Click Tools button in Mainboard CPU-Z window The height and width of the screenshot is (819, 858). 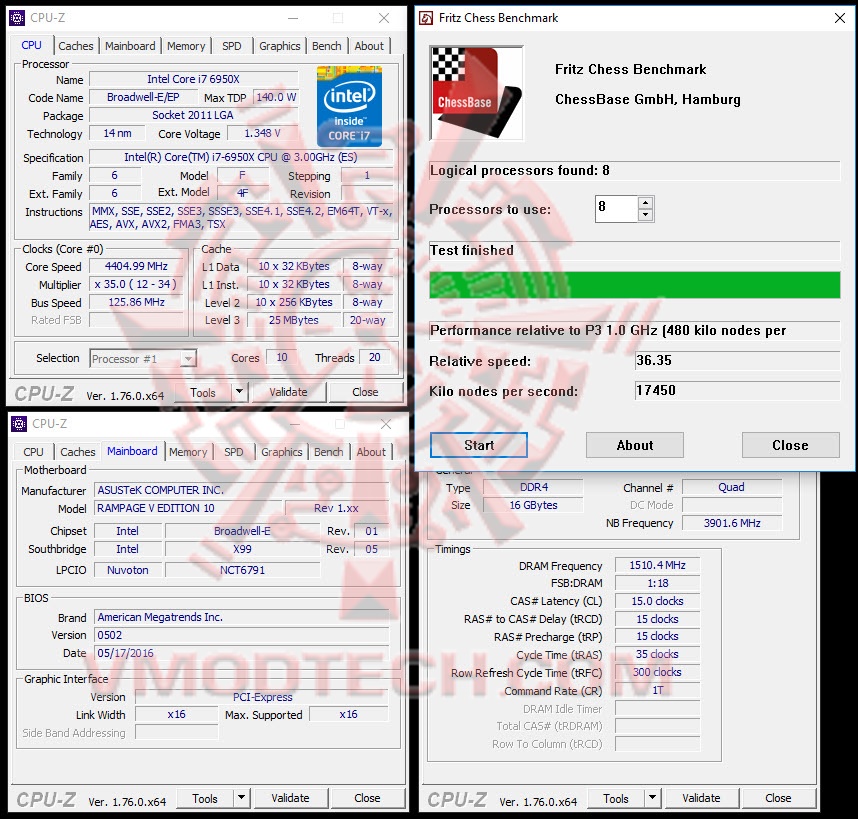[205, 798]
